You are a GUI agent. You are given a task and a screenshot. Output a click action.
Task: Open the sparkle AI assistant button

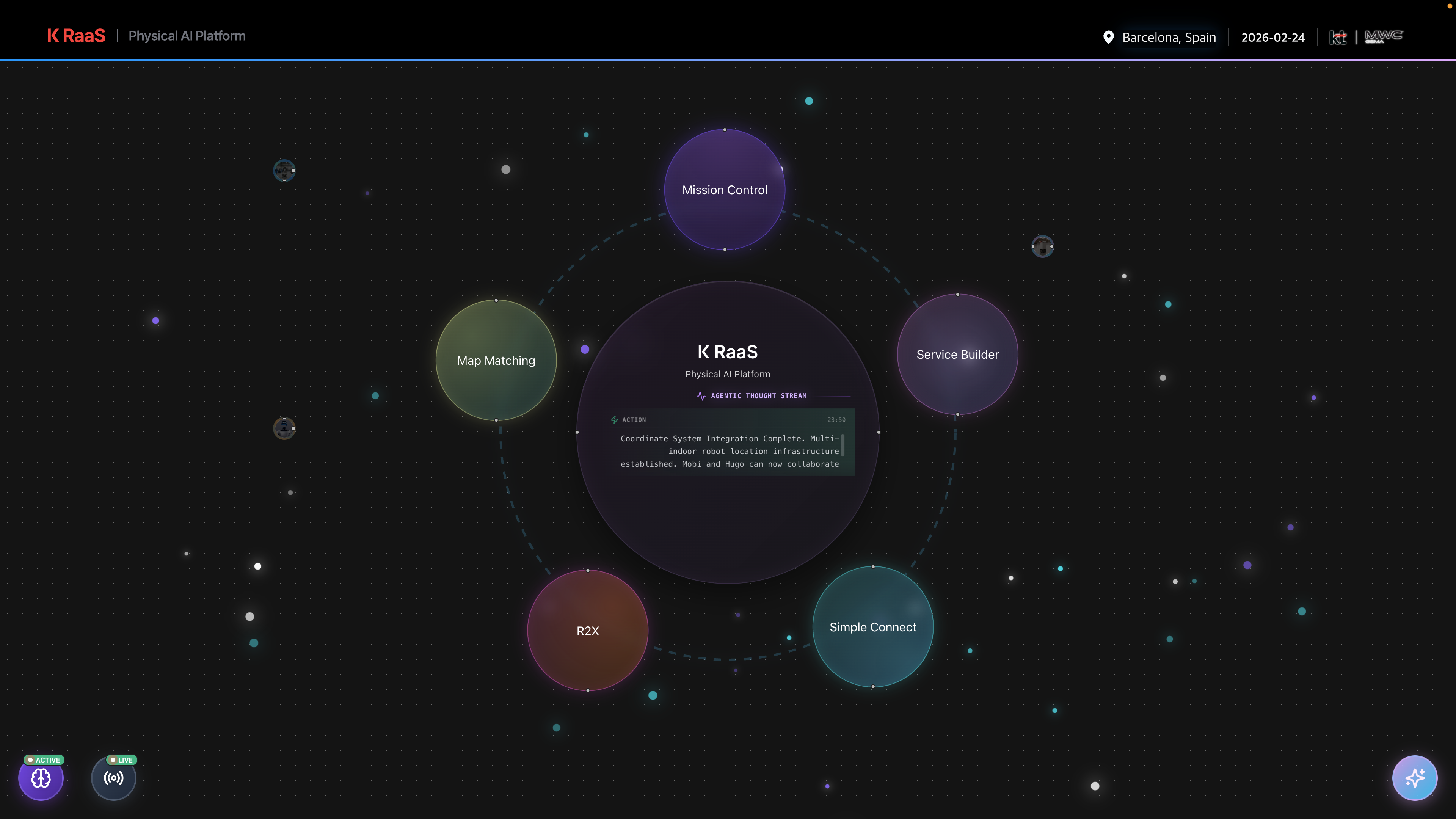point(1415,778)
